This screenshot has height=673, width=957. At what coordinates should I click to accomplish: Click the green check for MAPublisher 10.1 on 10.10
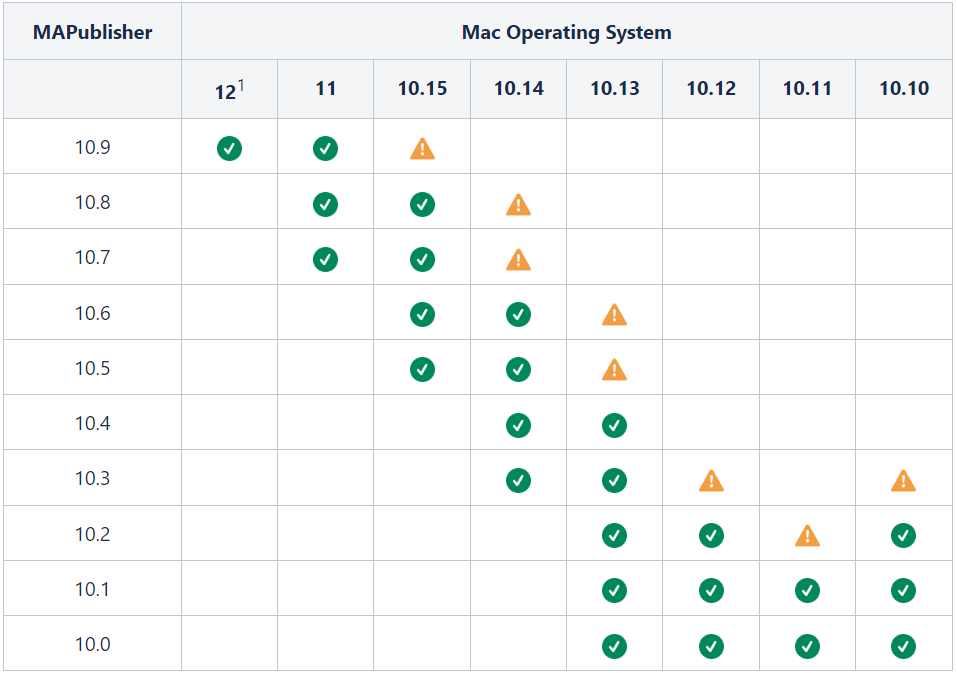tap(903, 590)
